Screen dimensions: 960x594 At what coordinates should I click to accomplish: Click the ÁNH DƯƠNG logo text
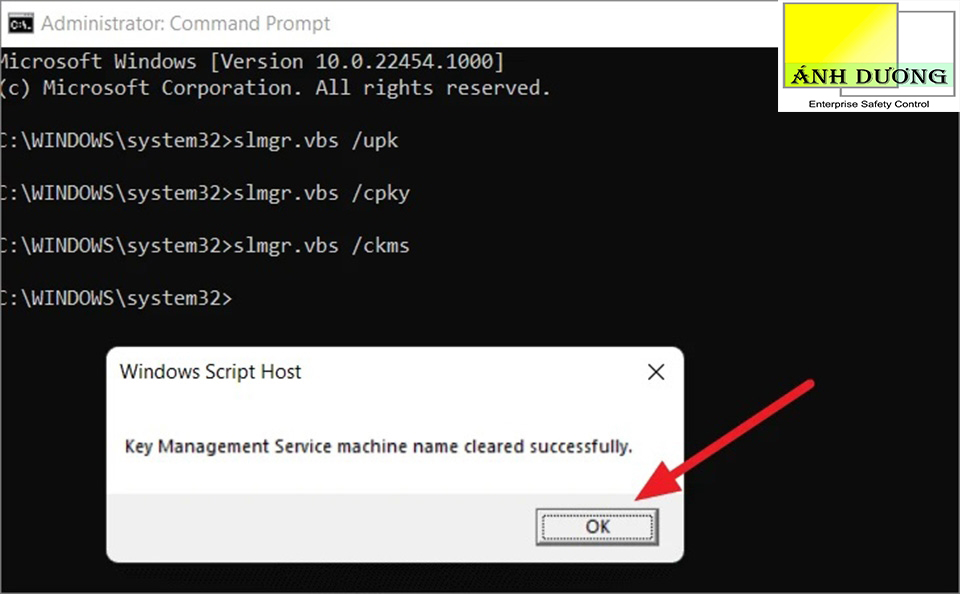pos(868,76)
